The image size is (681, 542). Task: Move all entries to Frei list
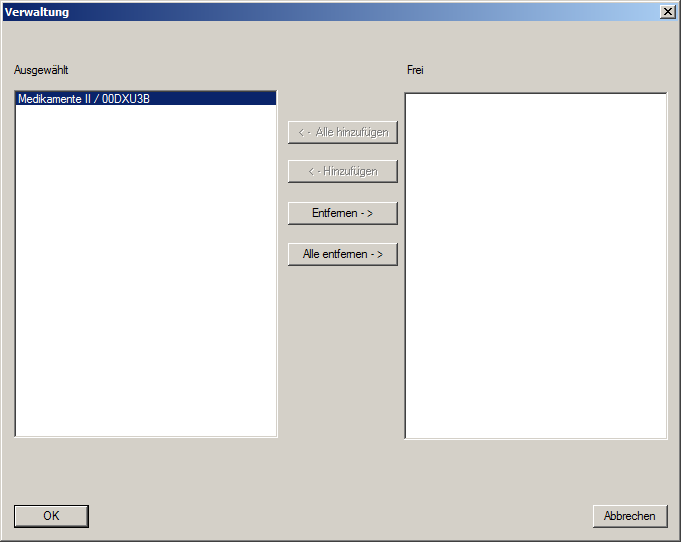point(342,255)
